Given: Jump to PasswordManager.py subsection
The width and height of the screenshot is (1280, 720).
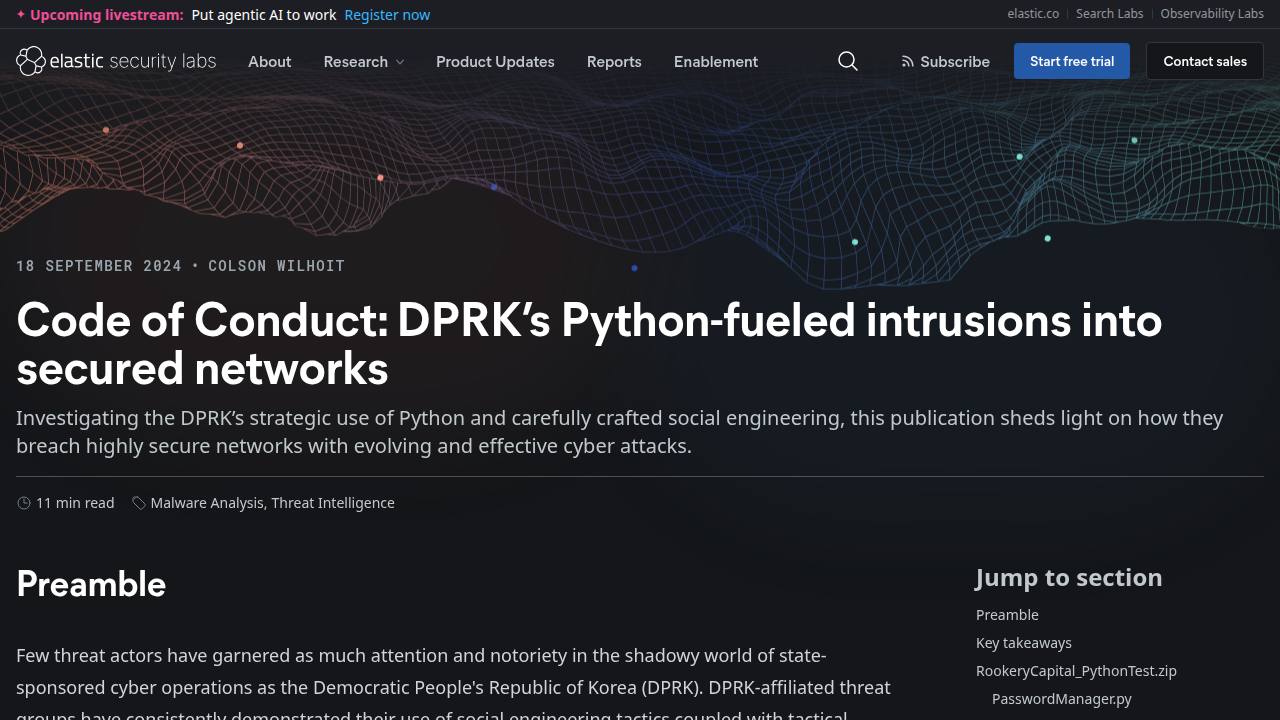Looking at the screenshot, I should point(1062,699).
